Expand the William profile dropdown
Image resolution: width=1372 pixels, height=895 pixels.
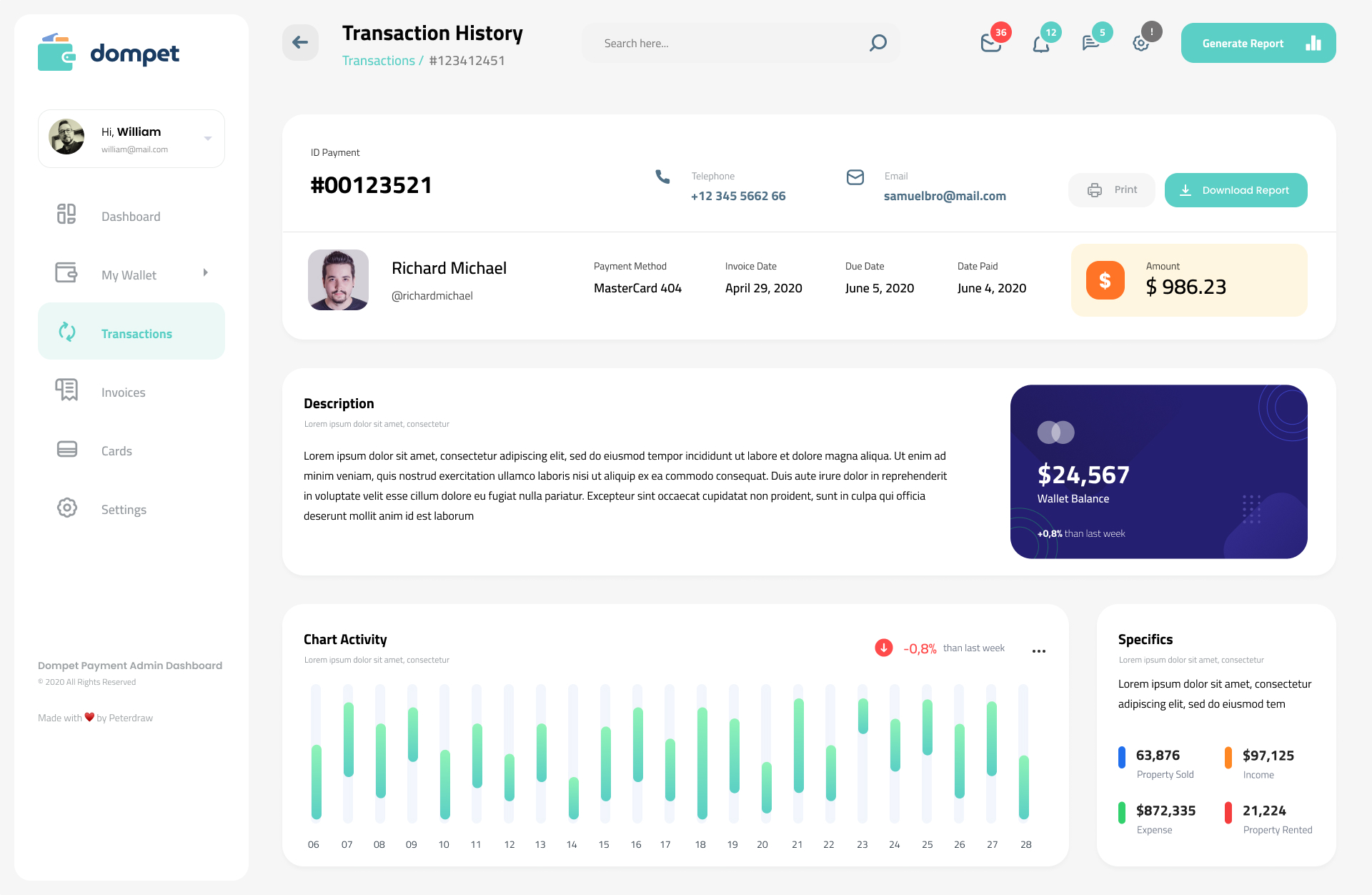pos(208,138)
